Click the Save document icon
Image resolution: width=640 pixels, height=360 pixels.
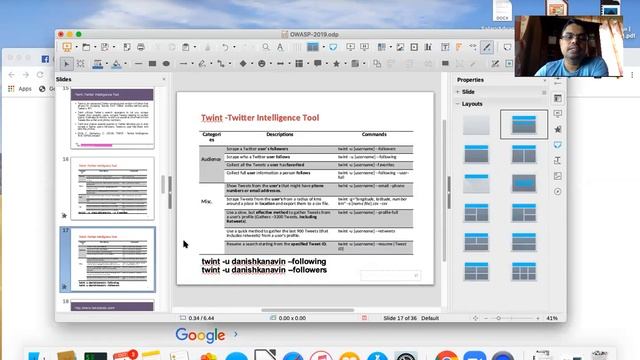(105, 47)
